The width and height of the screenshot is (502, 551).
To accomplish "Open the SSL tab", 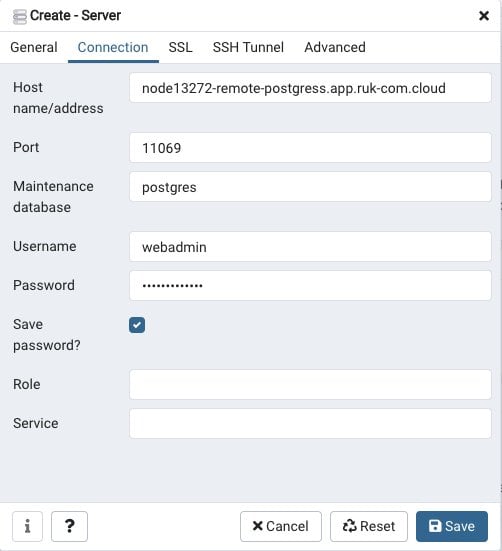I will pyautogui.click(x=181, y=47).
